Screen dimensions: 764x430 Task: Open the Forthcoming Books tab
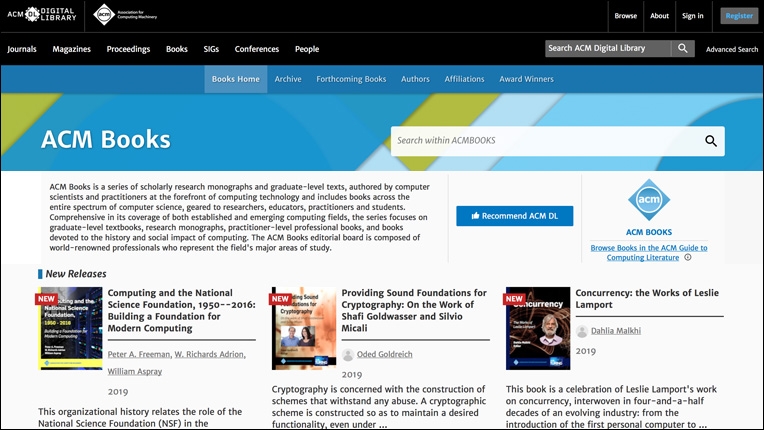(351, 79)
